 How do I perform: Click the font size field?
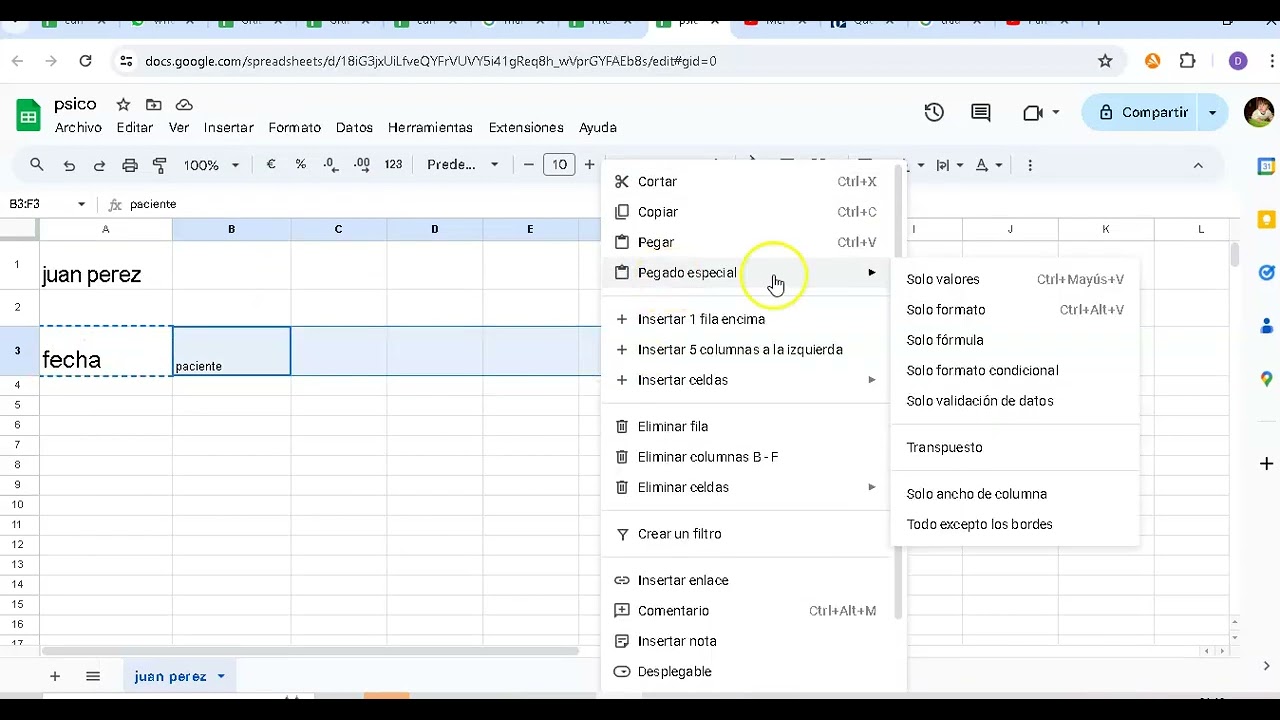pos(559,164)
